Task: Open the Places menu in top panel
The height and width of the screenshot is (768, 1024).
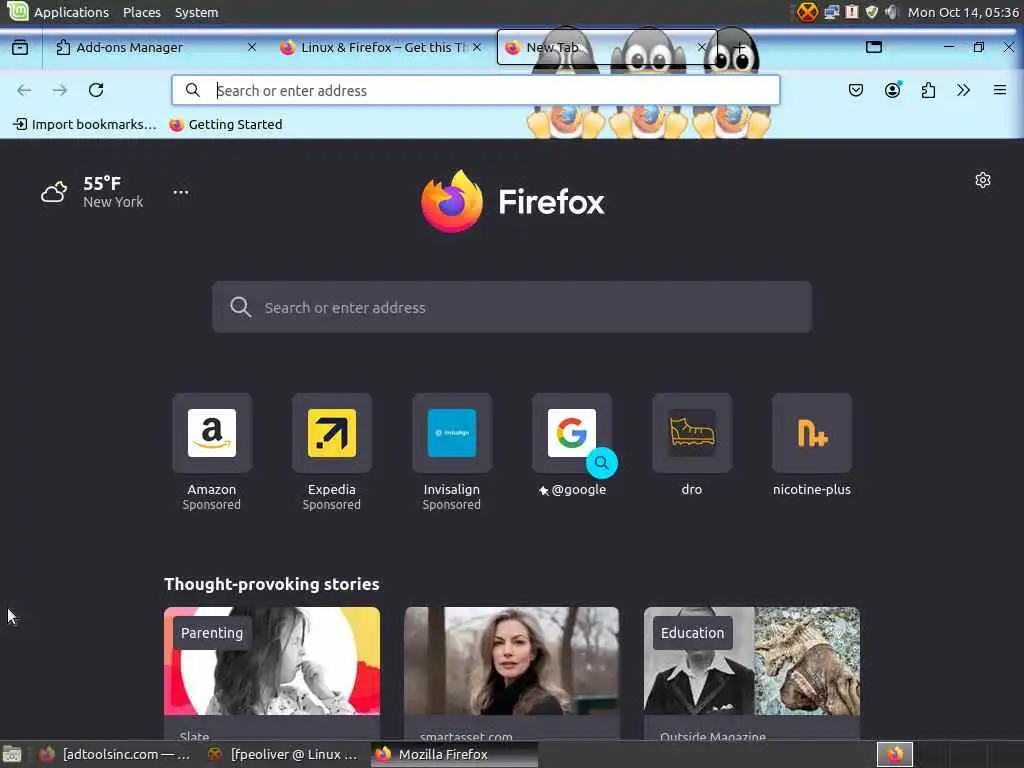Action: [x=142, y=12]
